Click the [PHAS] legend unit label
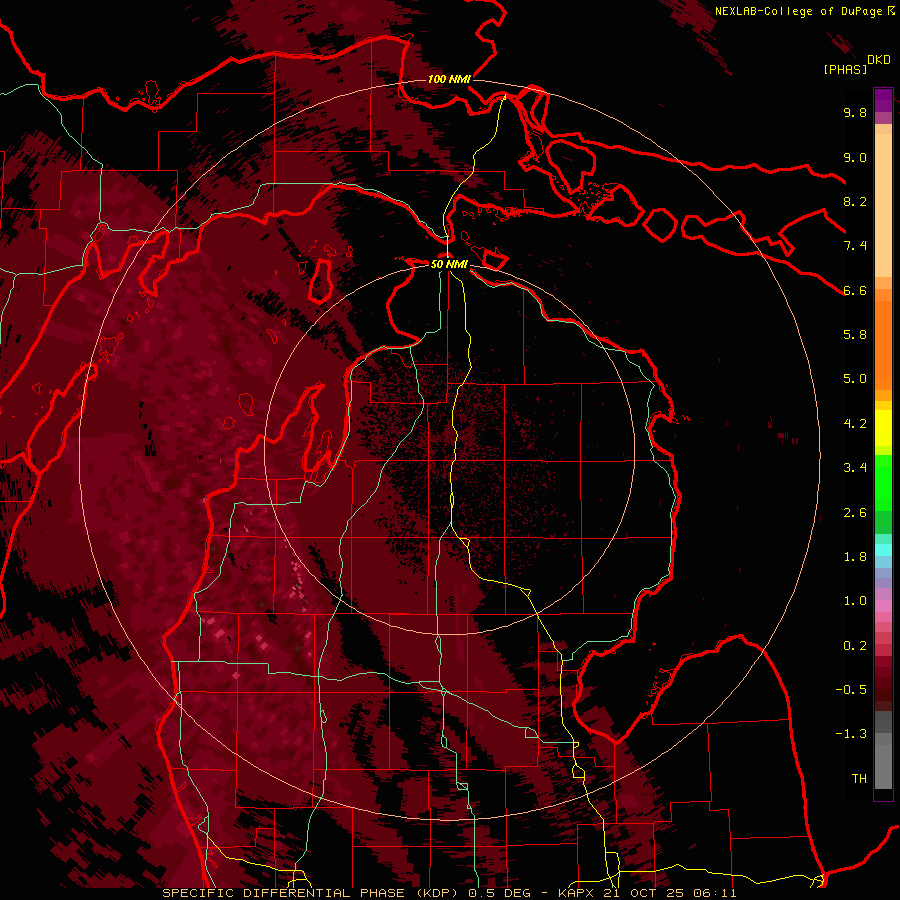Image resolution: width=900 pixels, height=900 pixels. (x=845, y=69)
